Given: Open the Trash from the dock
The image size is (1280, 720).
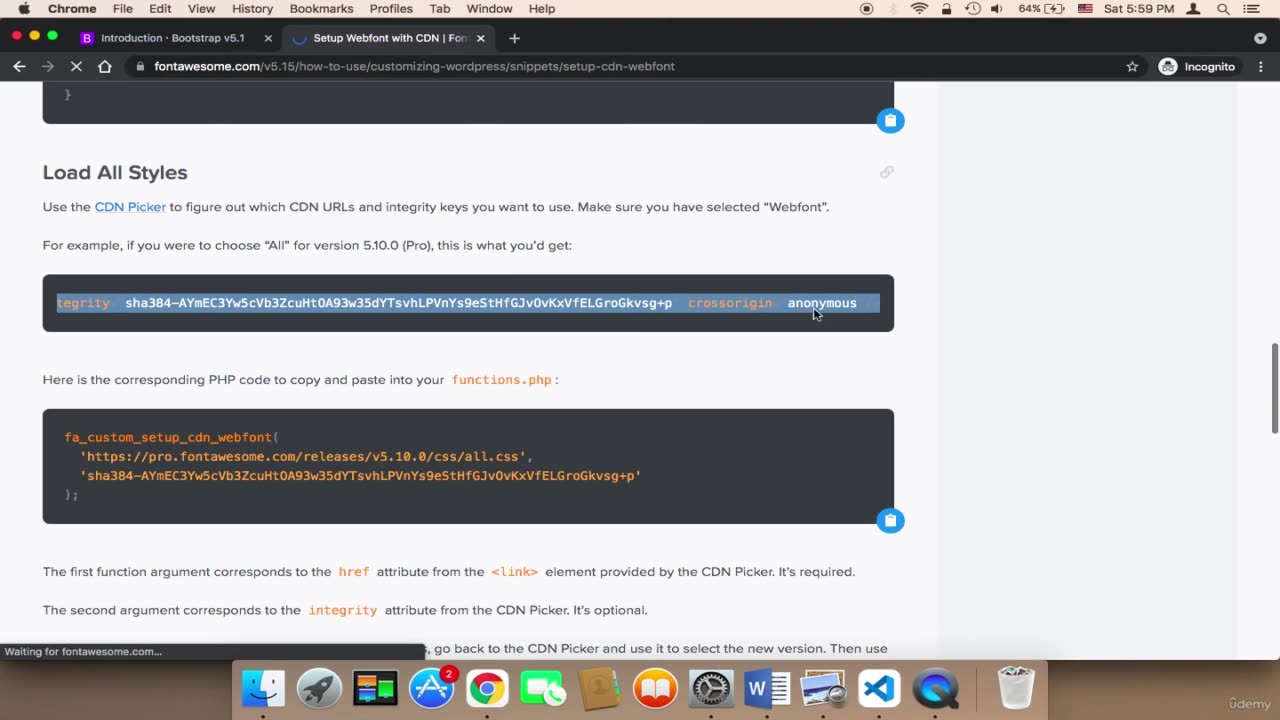Looking at the screenshot, I should coord(1016,689).
